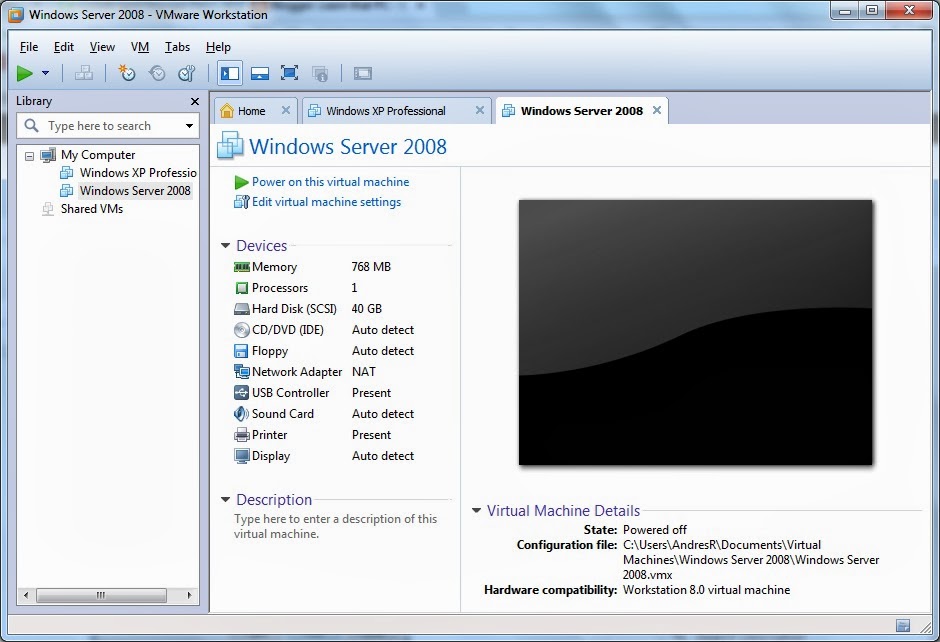The width and height of the screenshot is (940, 642).
Task: Click the green Power On toolbar button
Action: pyautogui.click(x=25, y=74)
